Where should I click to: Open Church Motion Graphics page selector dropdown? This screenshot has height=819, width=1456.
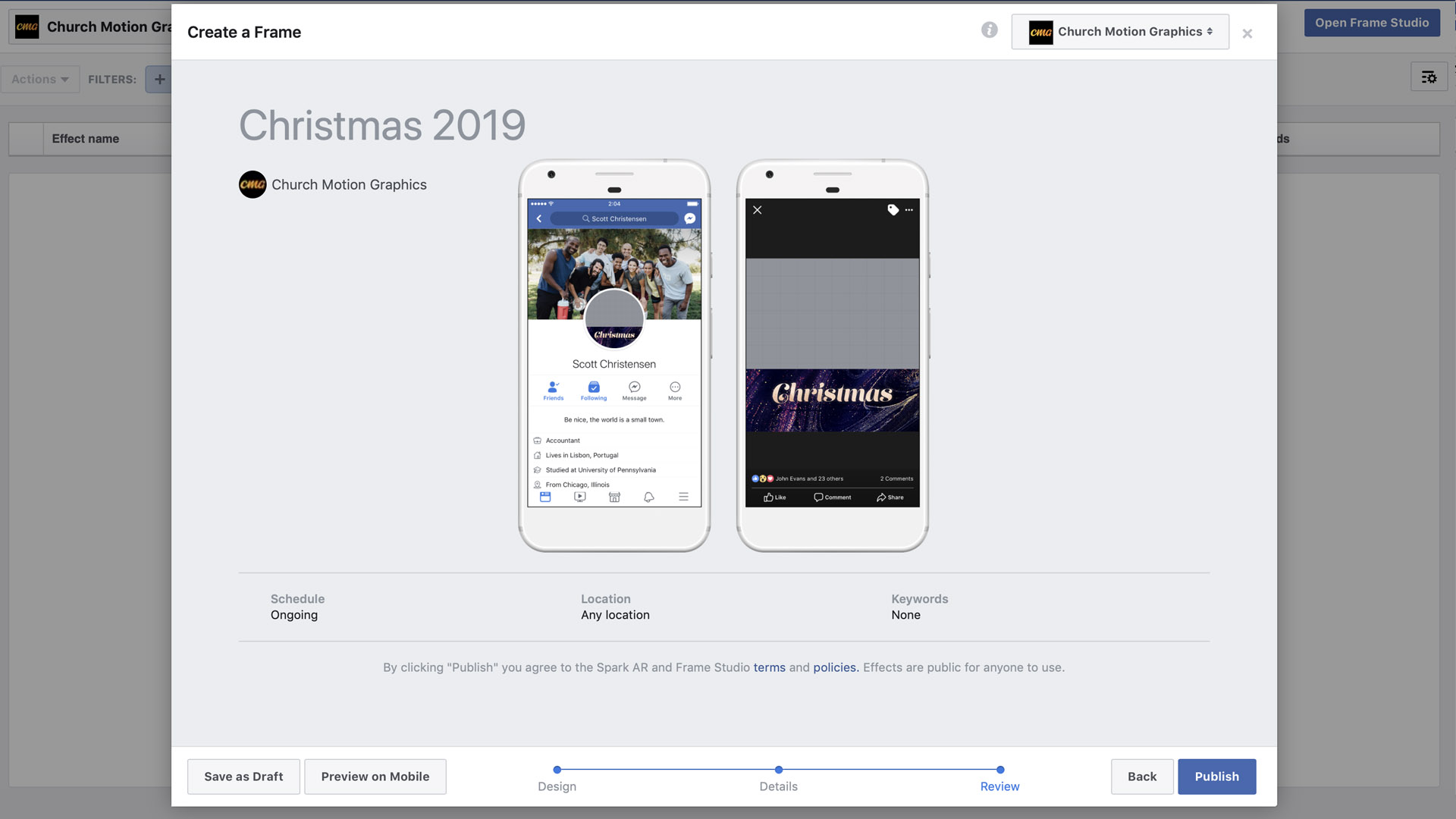[1120, 32]
